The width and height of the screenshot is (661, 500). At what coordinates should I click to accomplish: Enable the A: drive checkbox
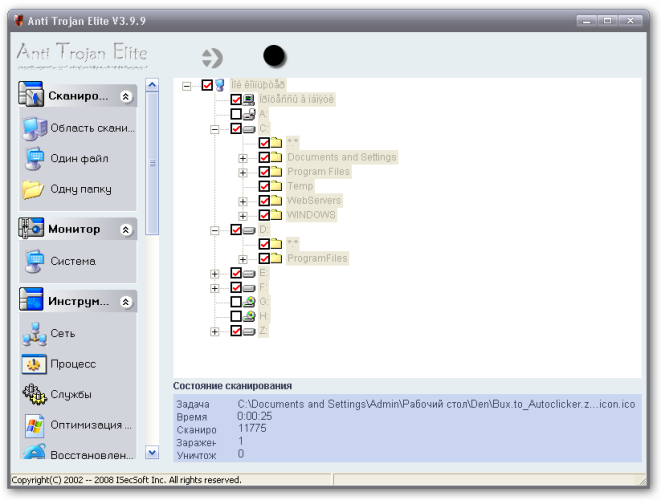(x=236, y=114)
